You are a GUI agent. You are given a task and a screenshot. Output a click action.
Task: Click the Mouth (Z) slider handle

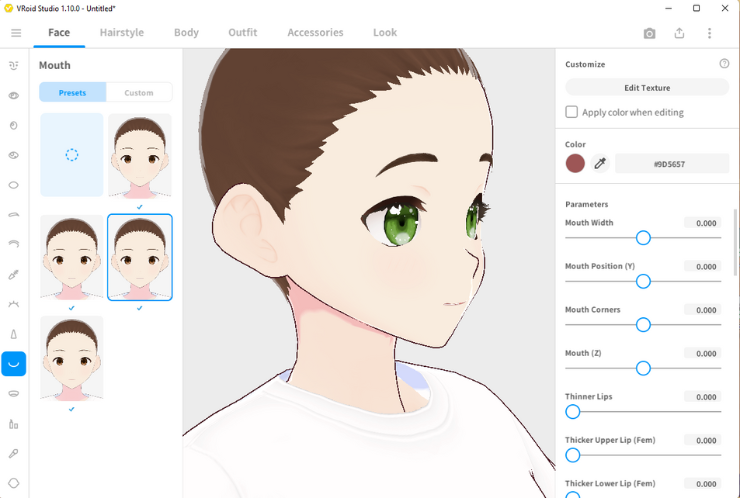click(x=643, y=368)
